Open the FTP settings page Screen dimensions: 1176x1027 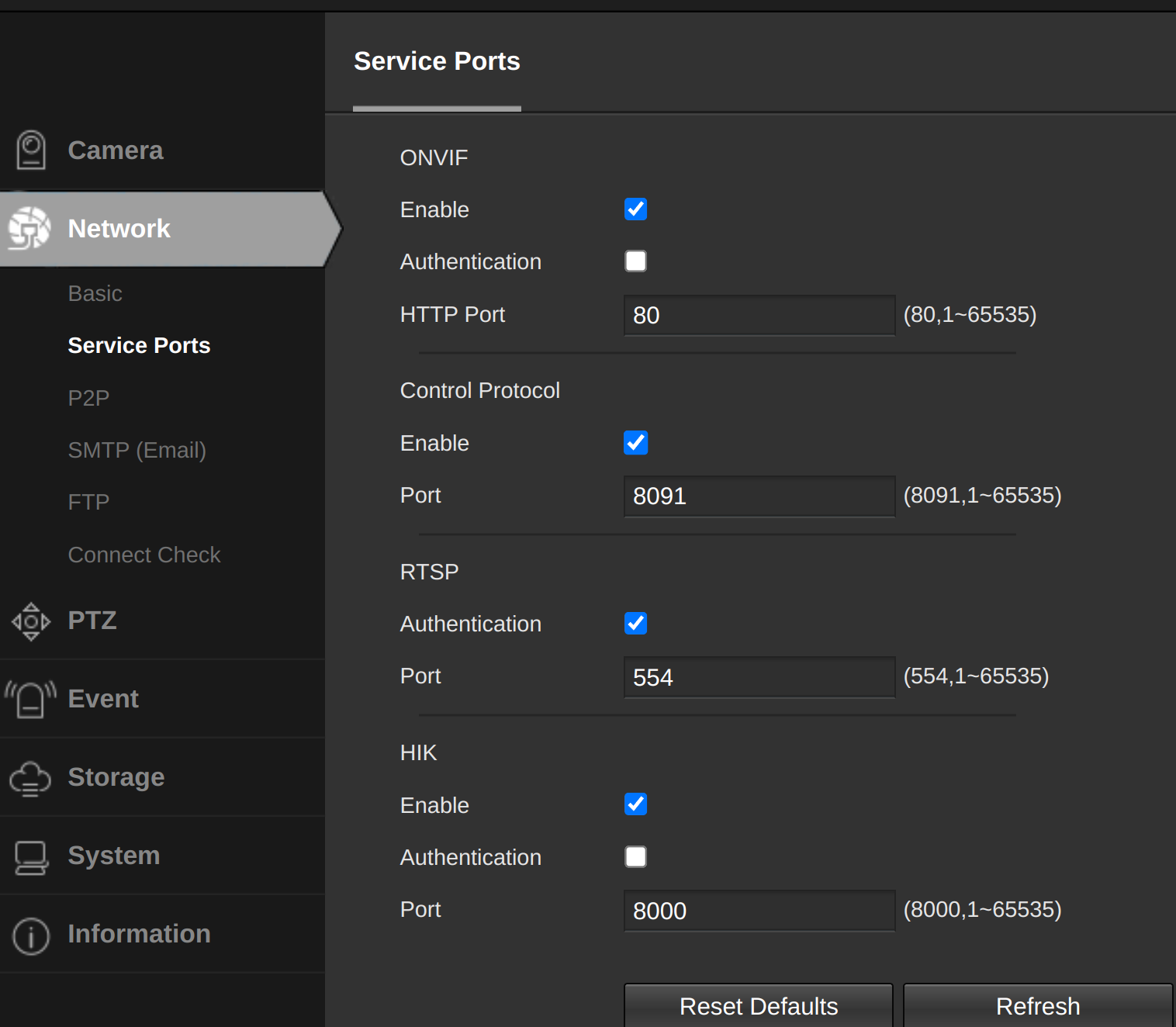coord(88,502)
